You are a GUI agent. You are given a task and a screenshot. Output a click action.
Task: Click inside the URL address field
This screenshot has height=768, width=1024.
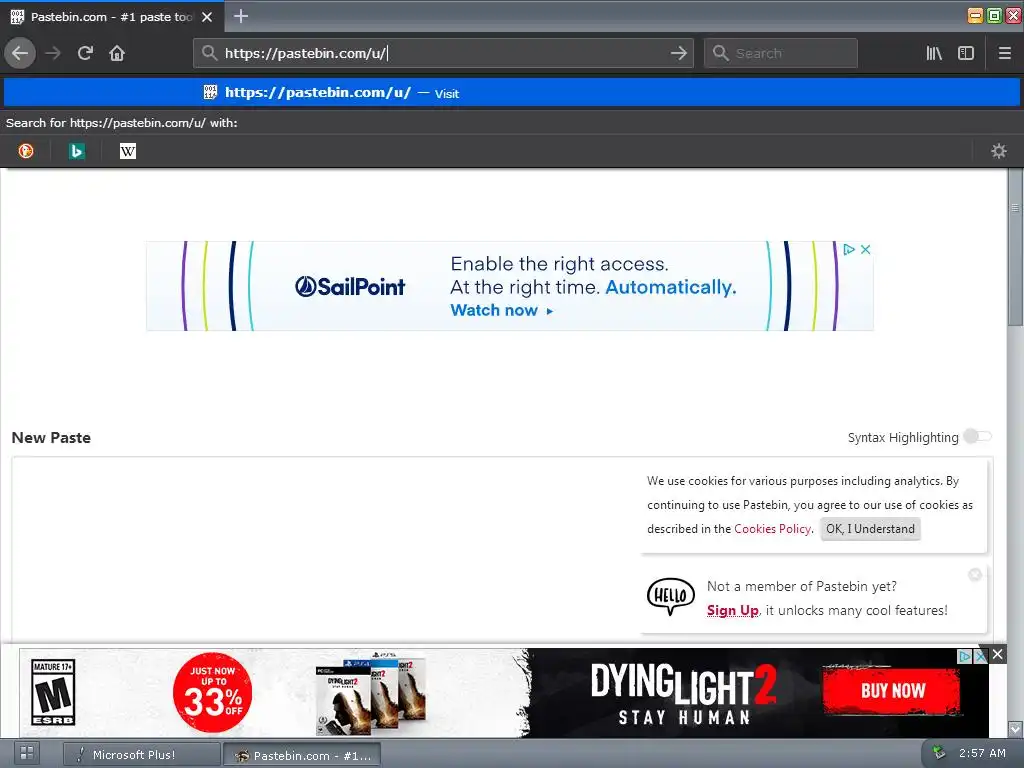[x=444, y=53]
